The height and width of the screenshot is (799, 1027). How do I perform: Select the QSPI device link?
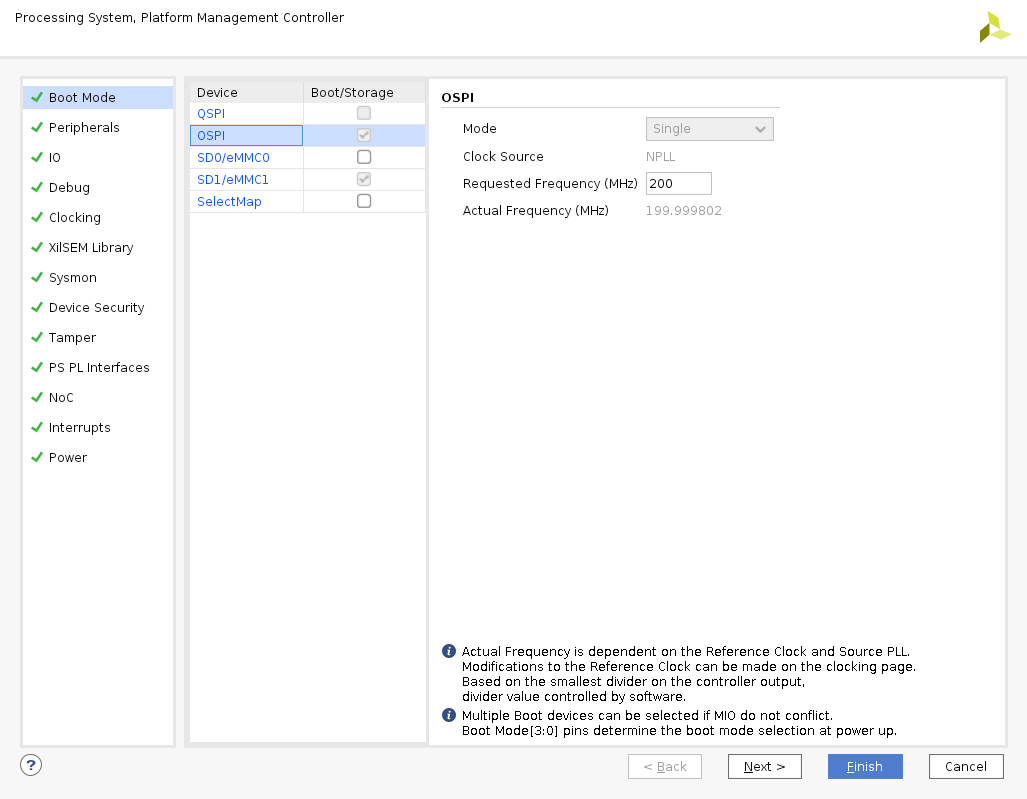(211, 114)
